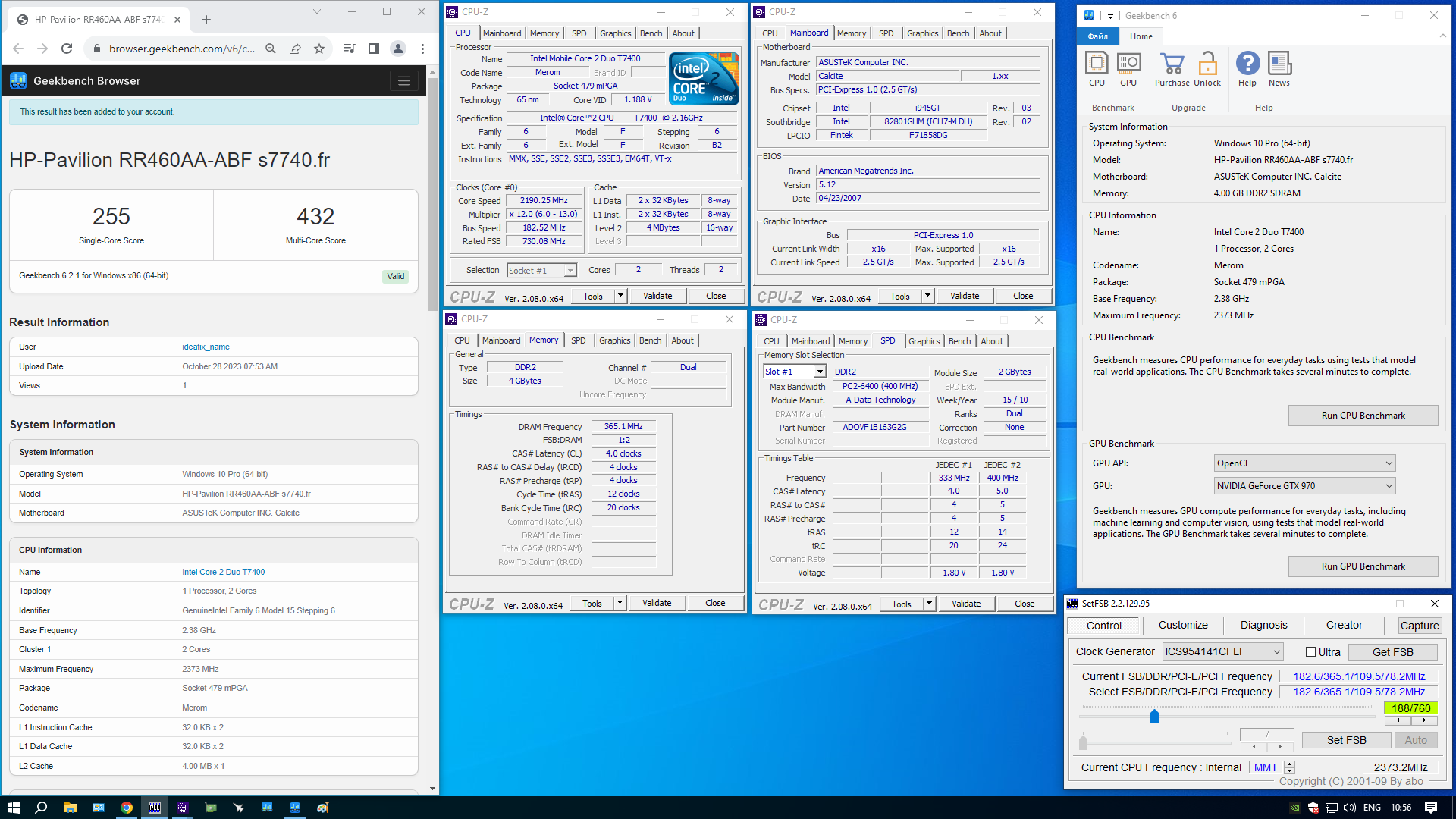Click the blue FSB frequency slider thumb
The width and height of the screenshot is (1456, 819).
(x=1154, y=717)
